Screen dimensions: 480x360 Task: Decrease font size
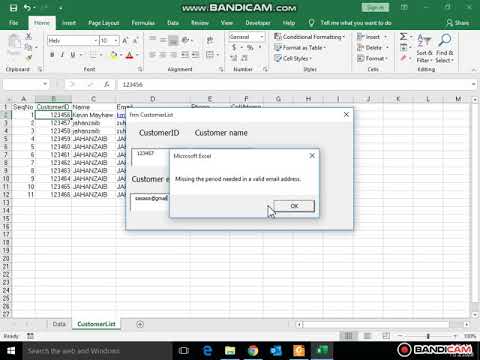[x=135, y=41]
